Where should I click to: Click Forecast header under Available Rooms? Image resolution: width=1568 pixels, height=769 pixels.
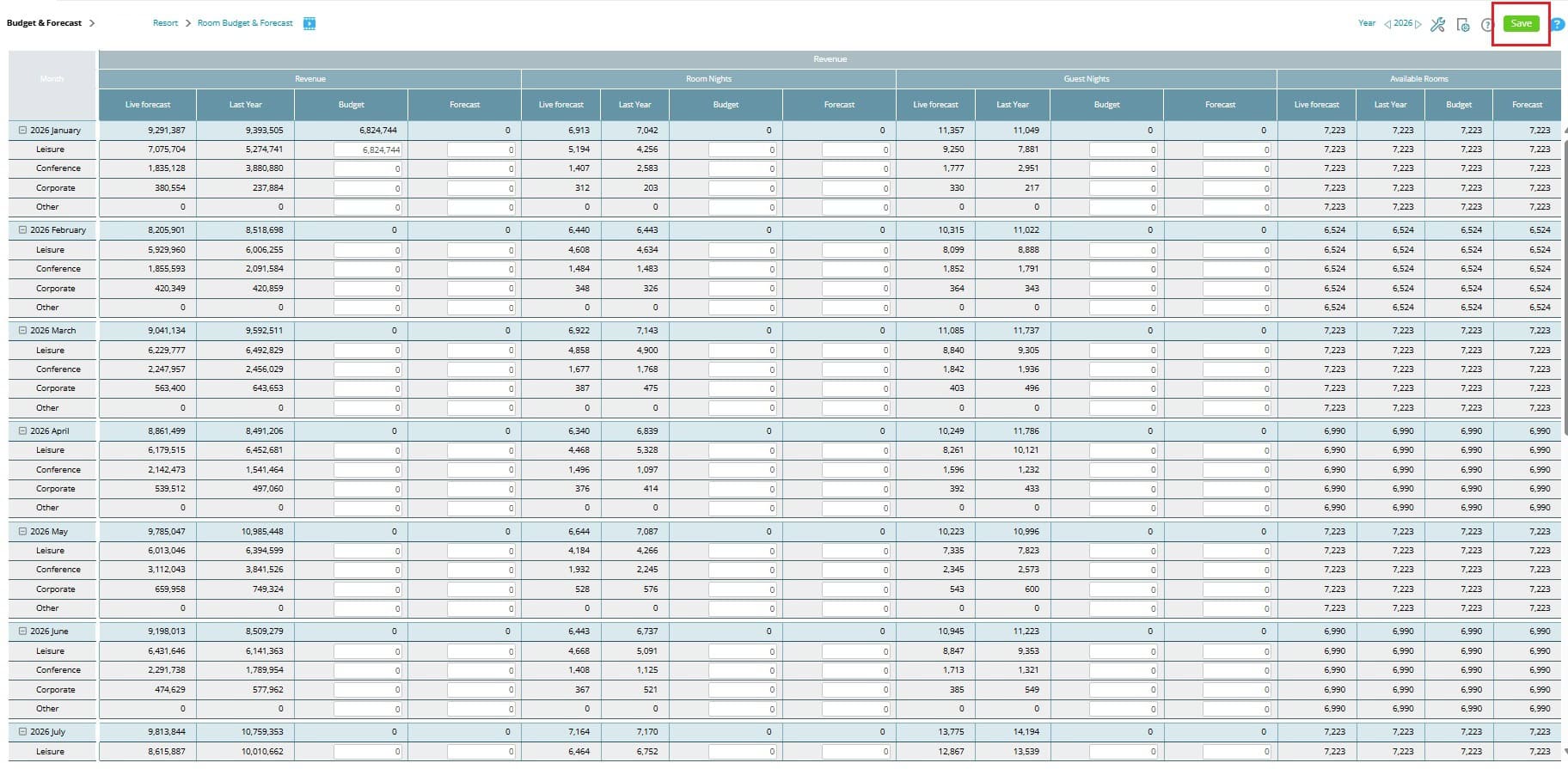pos(1527,105)
